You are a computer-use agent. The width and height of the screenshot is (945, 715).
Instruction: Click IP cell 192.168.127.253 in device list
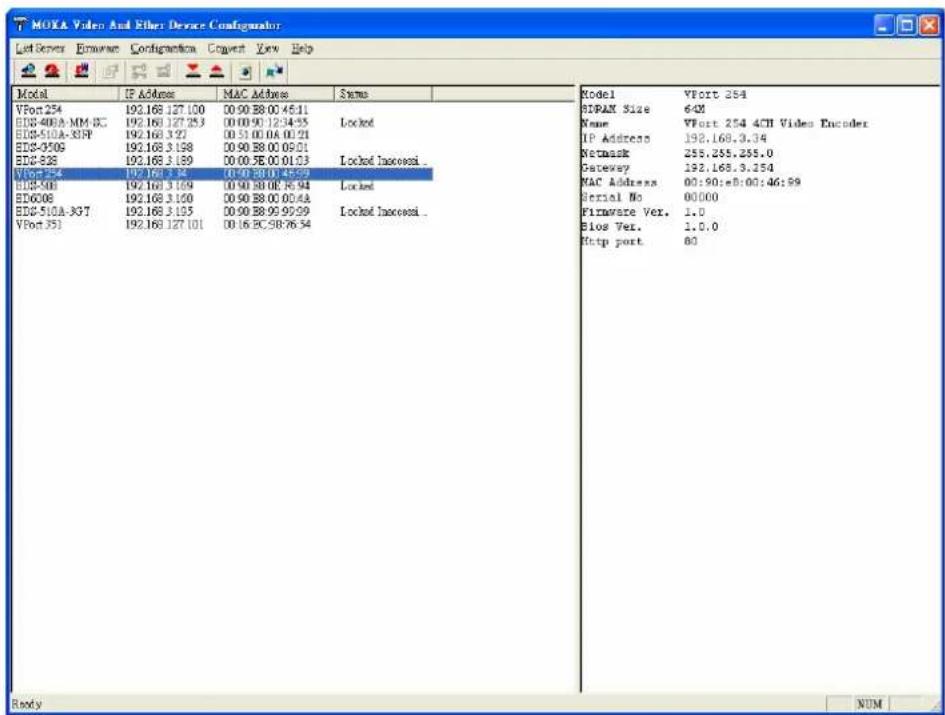coord(165,122)
